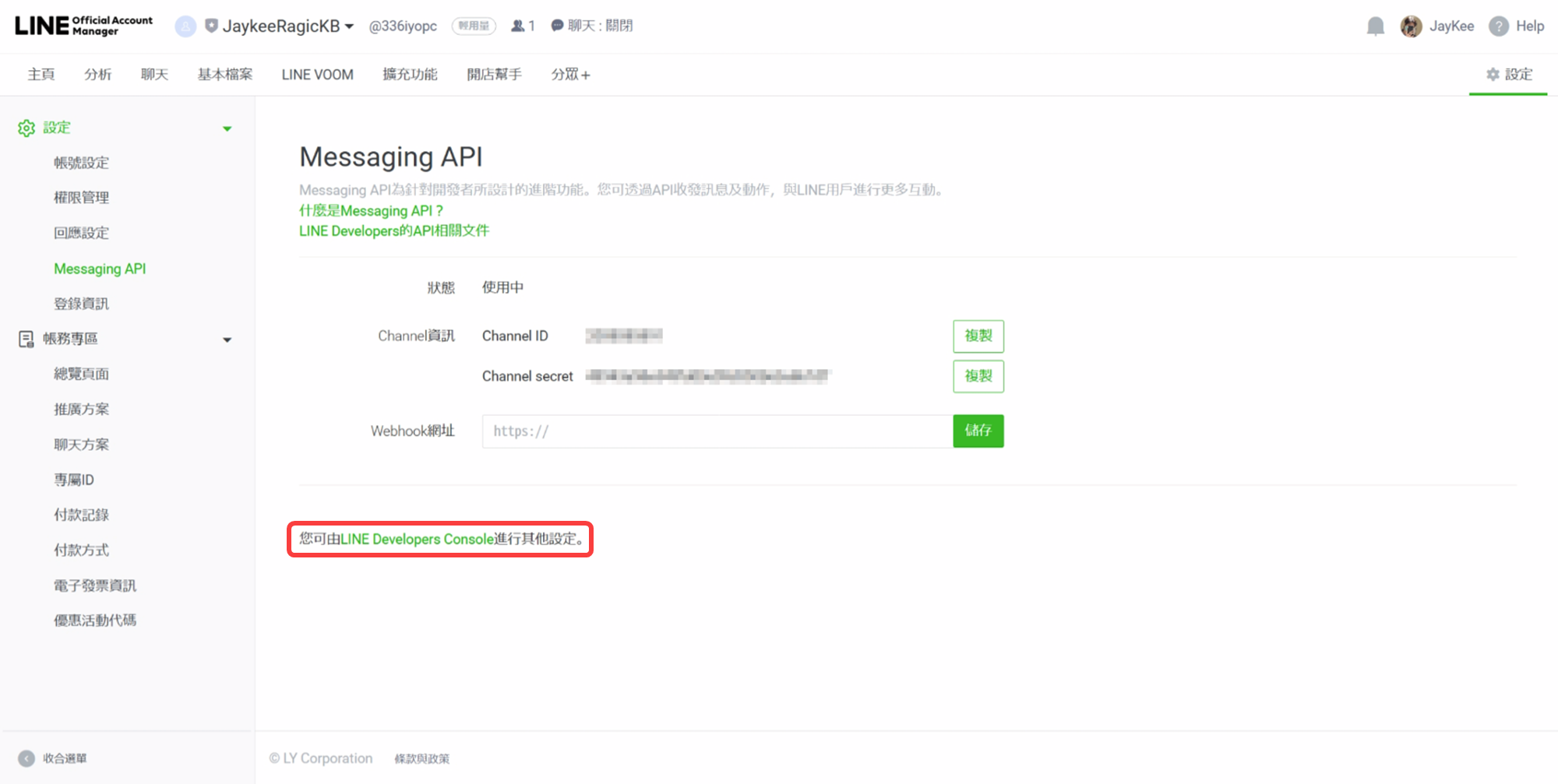Open the LINE VOOM tab
This screenshot has width=1558, height=784.
coord(318,75)
